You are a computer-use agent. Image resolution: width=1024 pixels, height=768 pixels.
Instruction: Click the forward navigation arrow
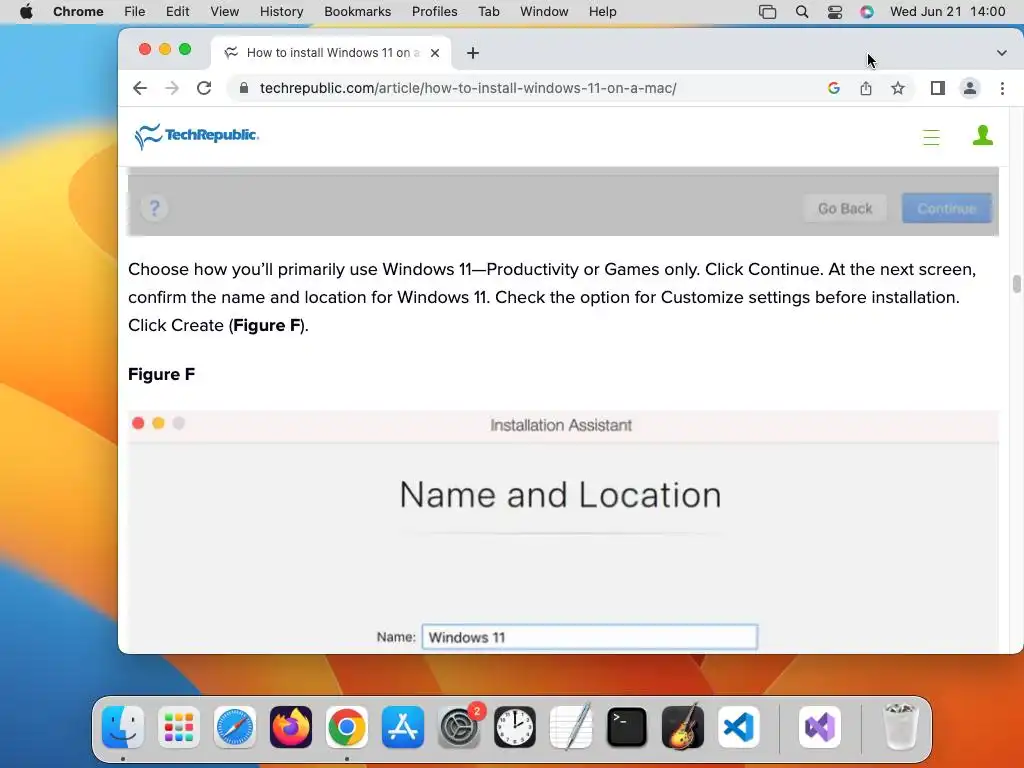point(172,88)
